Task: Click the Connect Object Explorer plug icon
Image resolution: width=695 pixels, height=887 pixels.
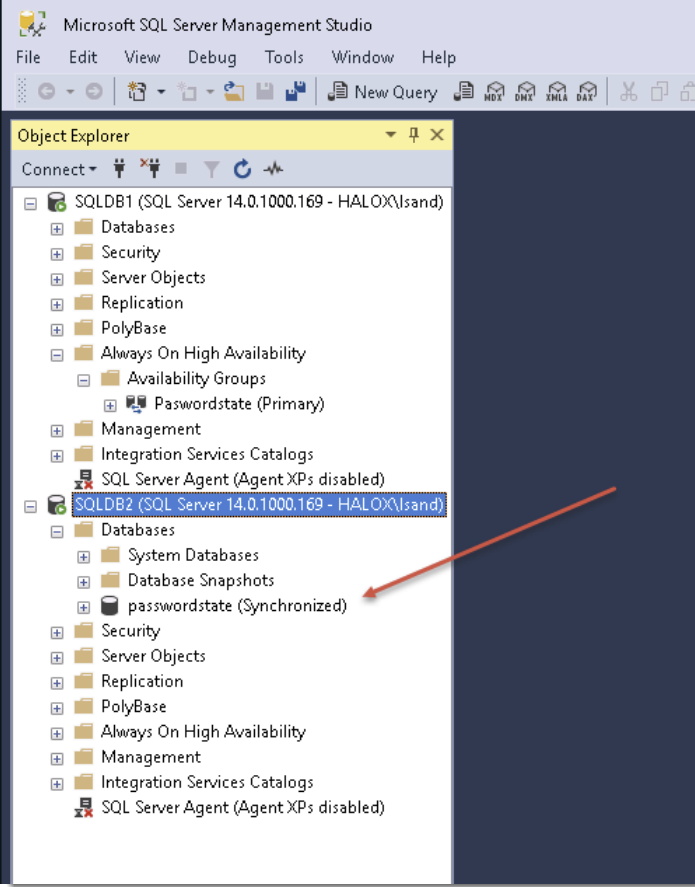Action: pos(119,169)
